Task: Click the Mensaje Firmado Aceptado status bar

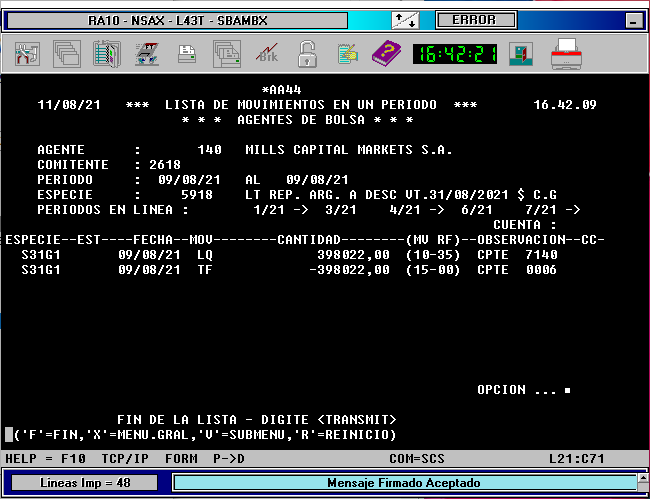Action: click(x=403, y=483)
